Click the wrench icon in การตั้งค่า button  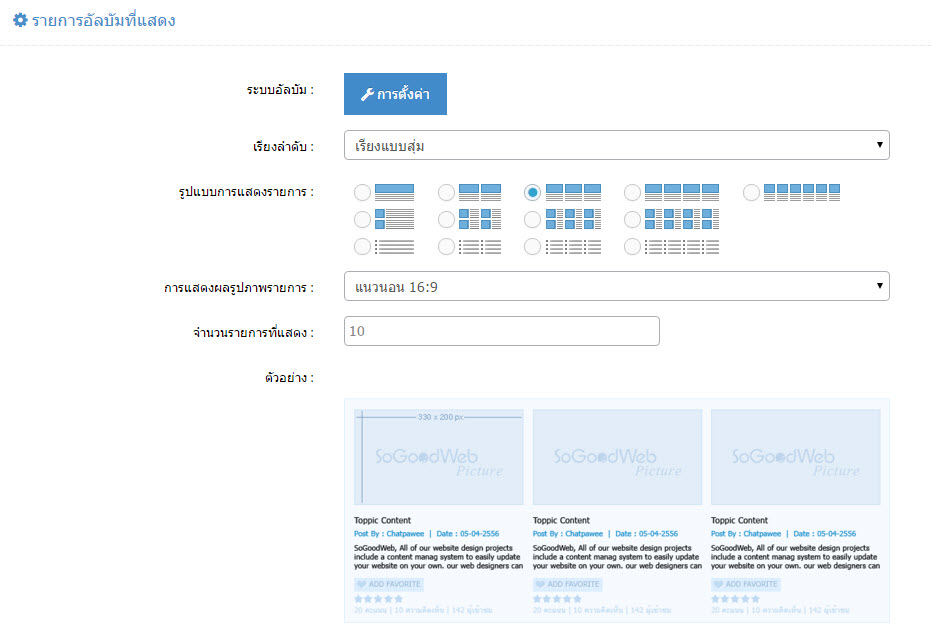(x=368, y=94)
